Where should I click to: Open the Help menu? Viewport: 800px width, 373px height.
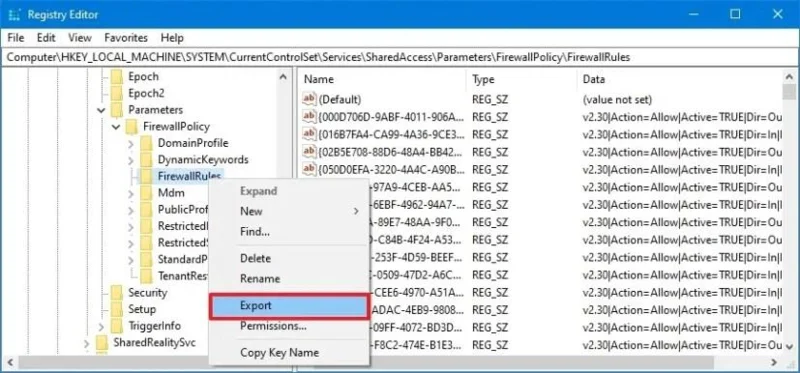(172, 38)
